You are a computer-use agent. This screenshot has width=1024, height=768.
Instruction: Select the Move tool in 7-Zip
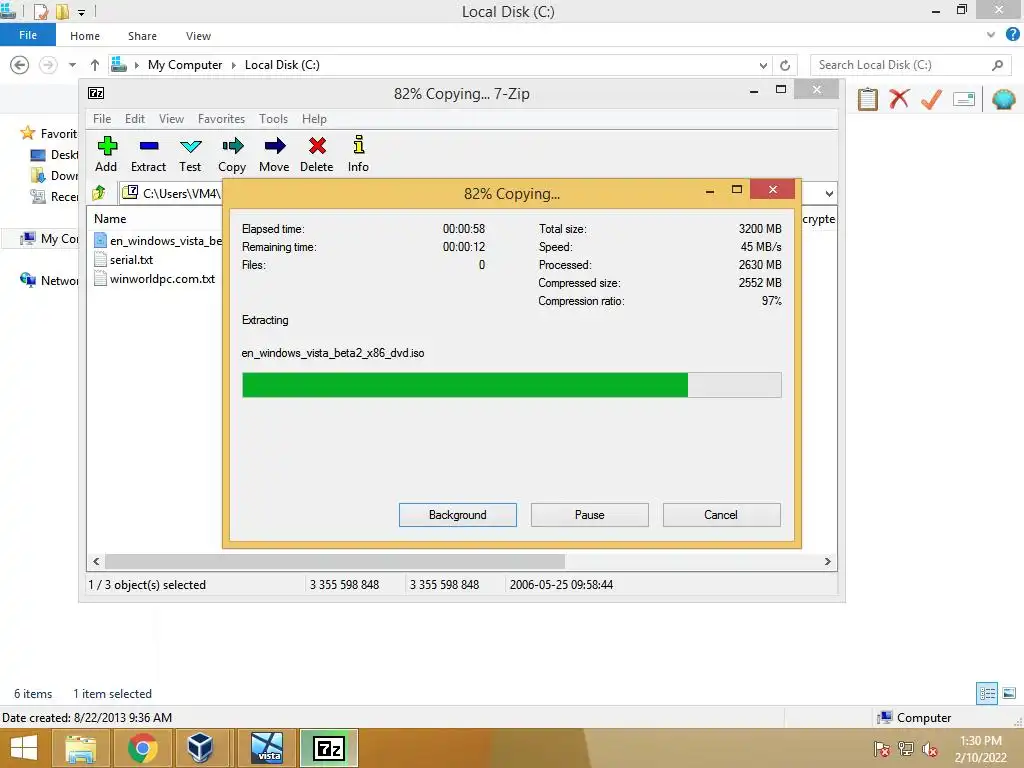(x=274, y=146)
